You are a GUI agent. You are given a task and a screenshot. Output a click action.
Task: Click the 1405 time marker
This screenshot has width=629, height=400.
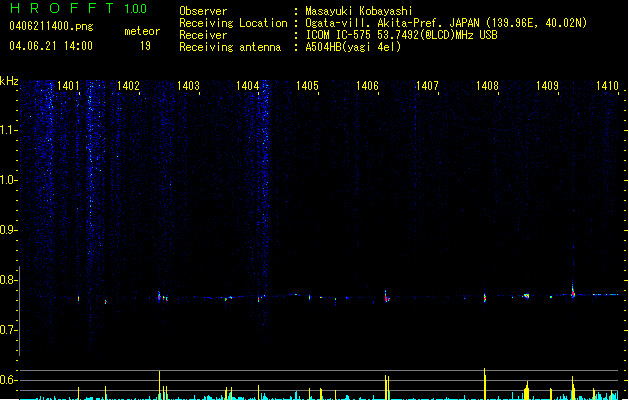pos(307,86)
